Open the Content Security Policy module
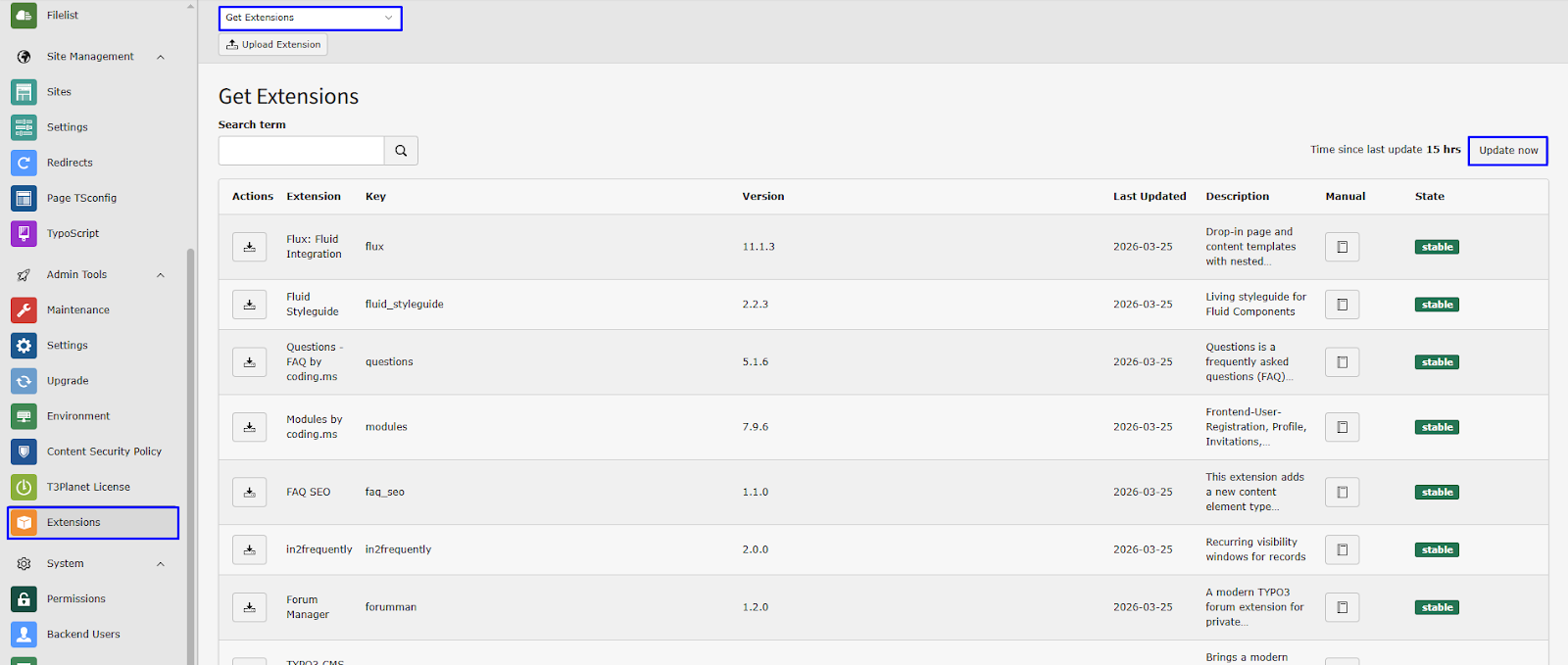Screen dimensions: 1568x665 pos(104,451)
